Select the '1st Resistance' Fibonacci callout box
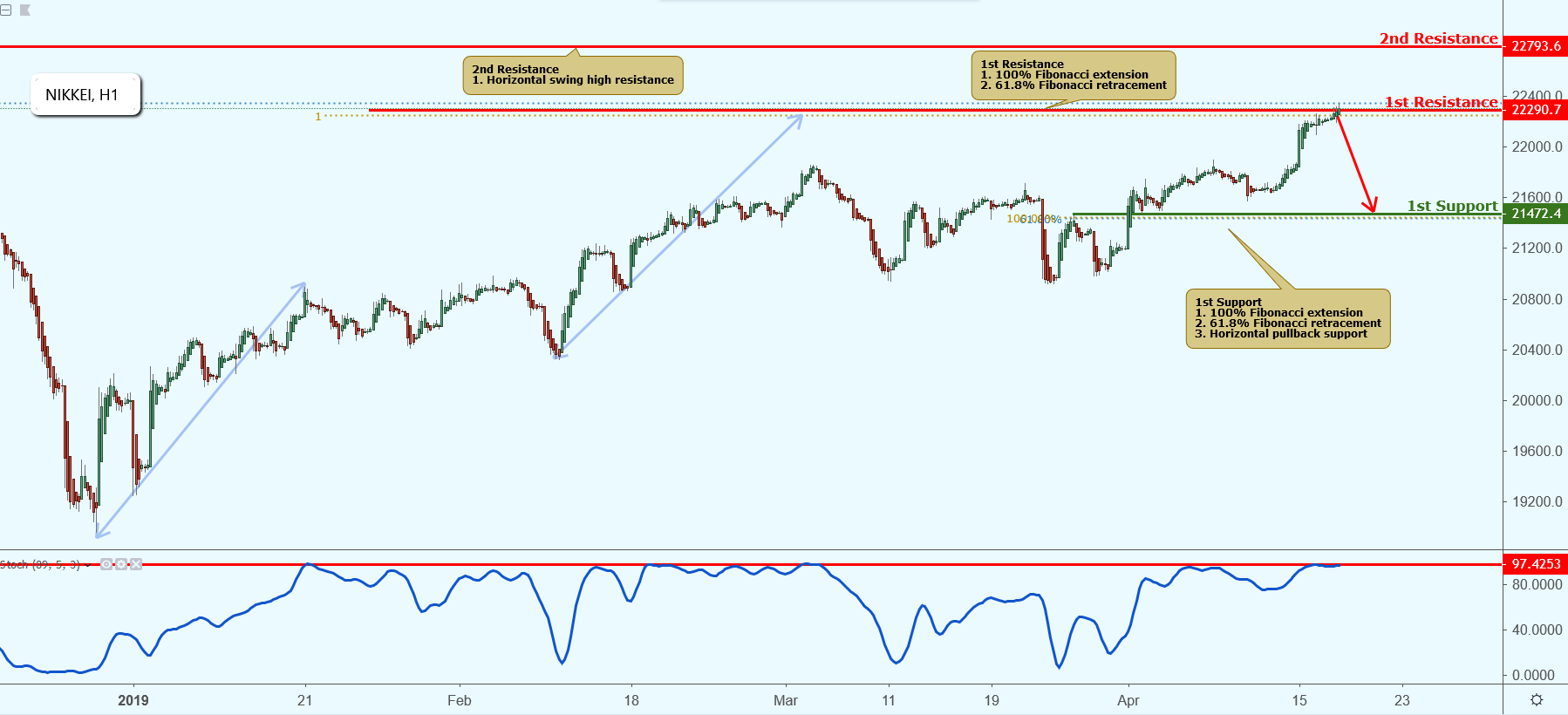The height and width of the screenshot is (715, 1568). (1074, 75)
